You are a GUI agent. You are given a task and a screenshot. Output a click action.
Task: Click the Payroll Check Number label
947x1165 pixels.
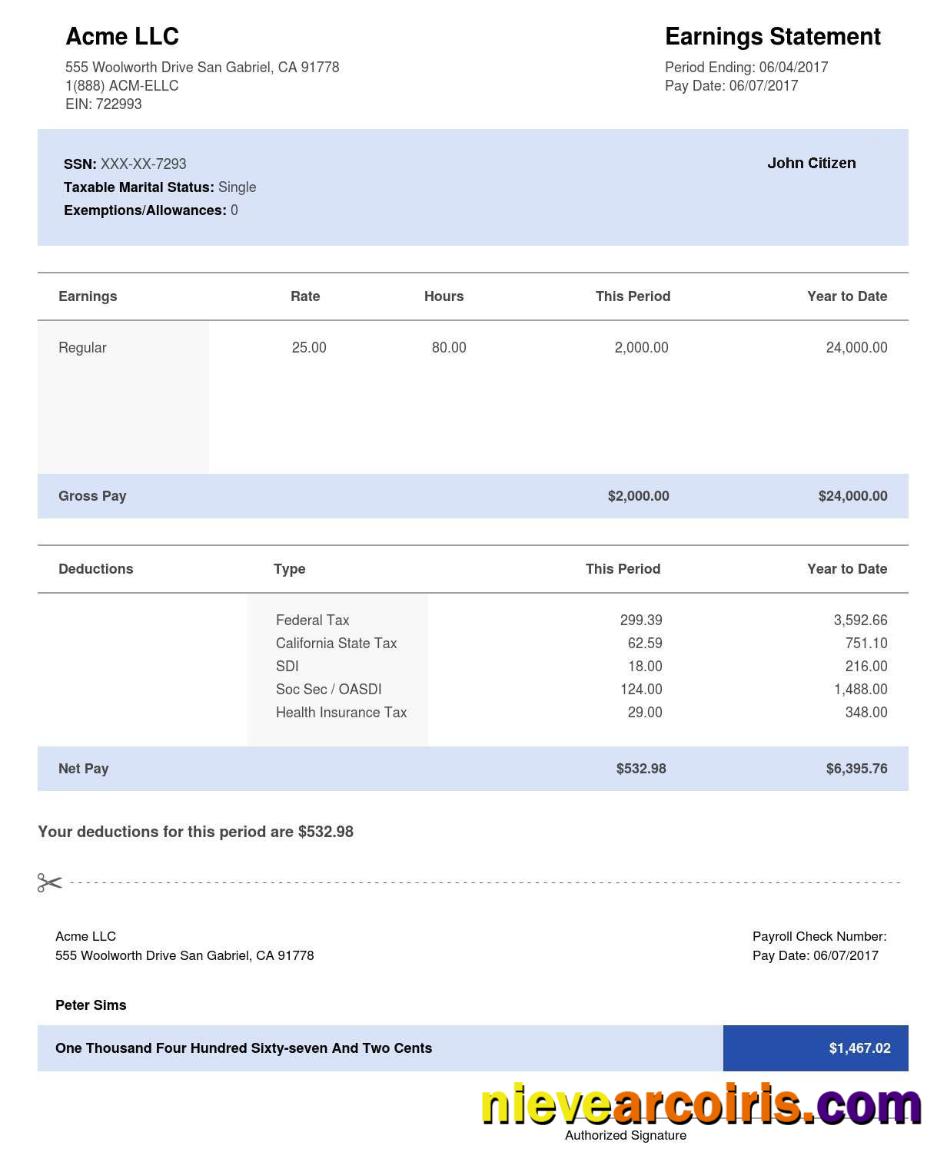pos(819,937)
